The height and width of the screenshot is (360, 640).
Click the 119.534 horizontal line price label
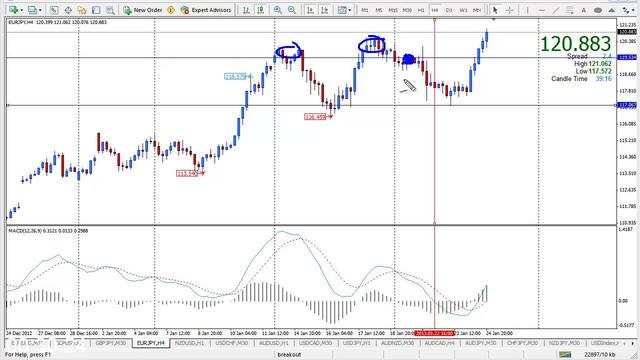[627, 58]
